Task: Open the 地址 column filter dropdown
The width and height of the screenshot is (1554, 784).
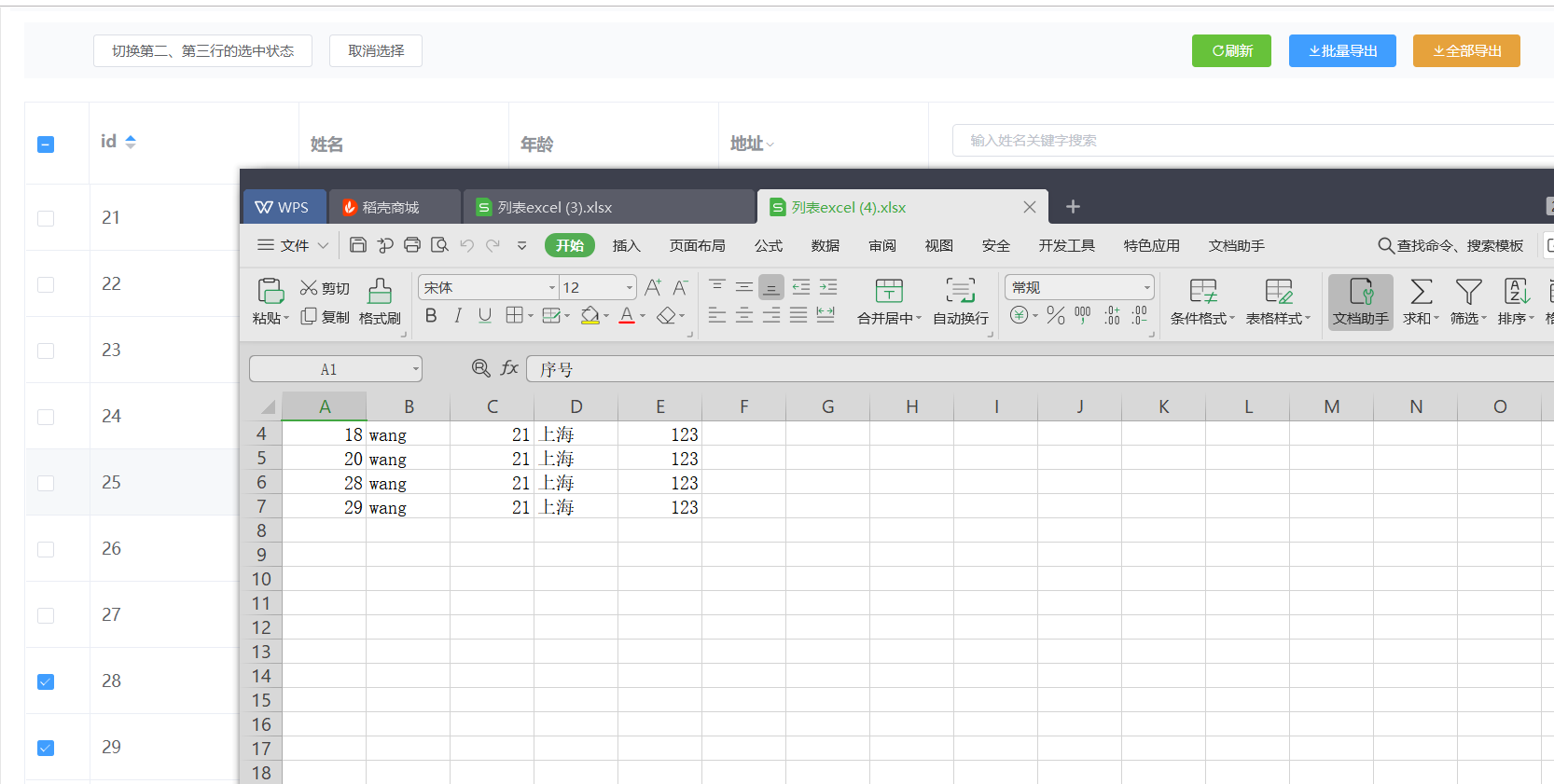Action: pos(770,144)
